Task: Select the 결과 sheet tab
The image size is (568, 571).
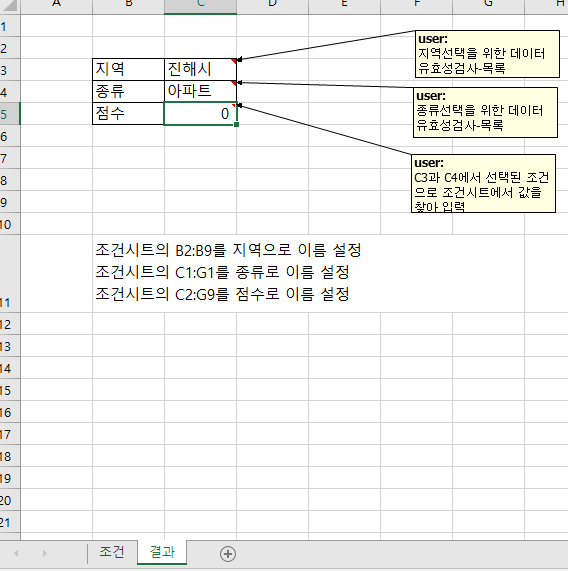Action: (162, 552)
